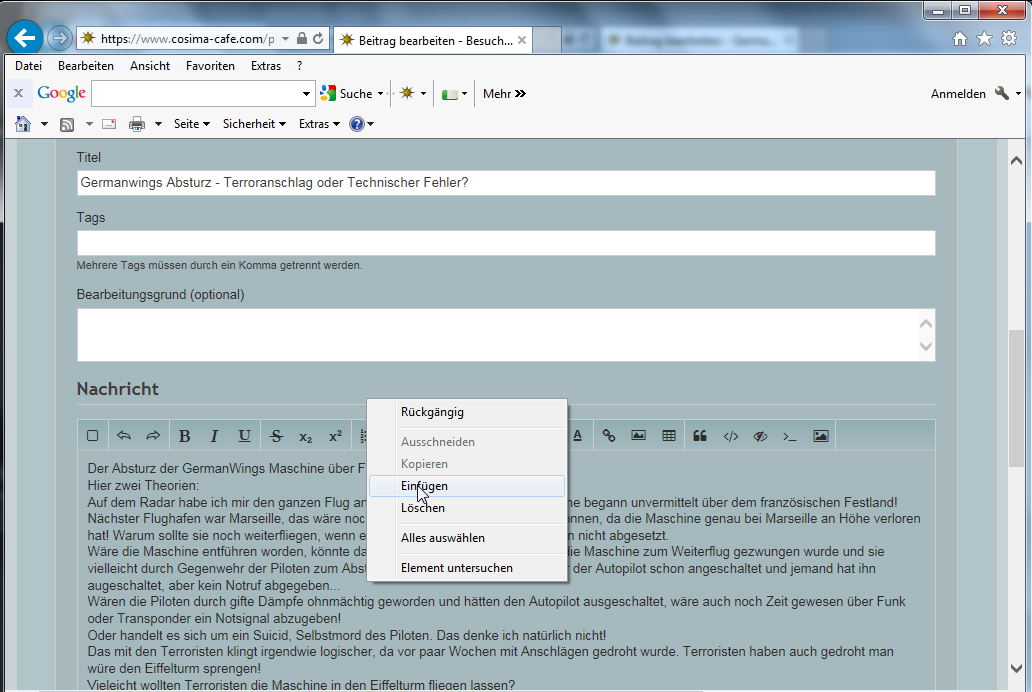1032x692 pixels.
Task: Open the Google search box dropdown arrow
Action: 307,94
